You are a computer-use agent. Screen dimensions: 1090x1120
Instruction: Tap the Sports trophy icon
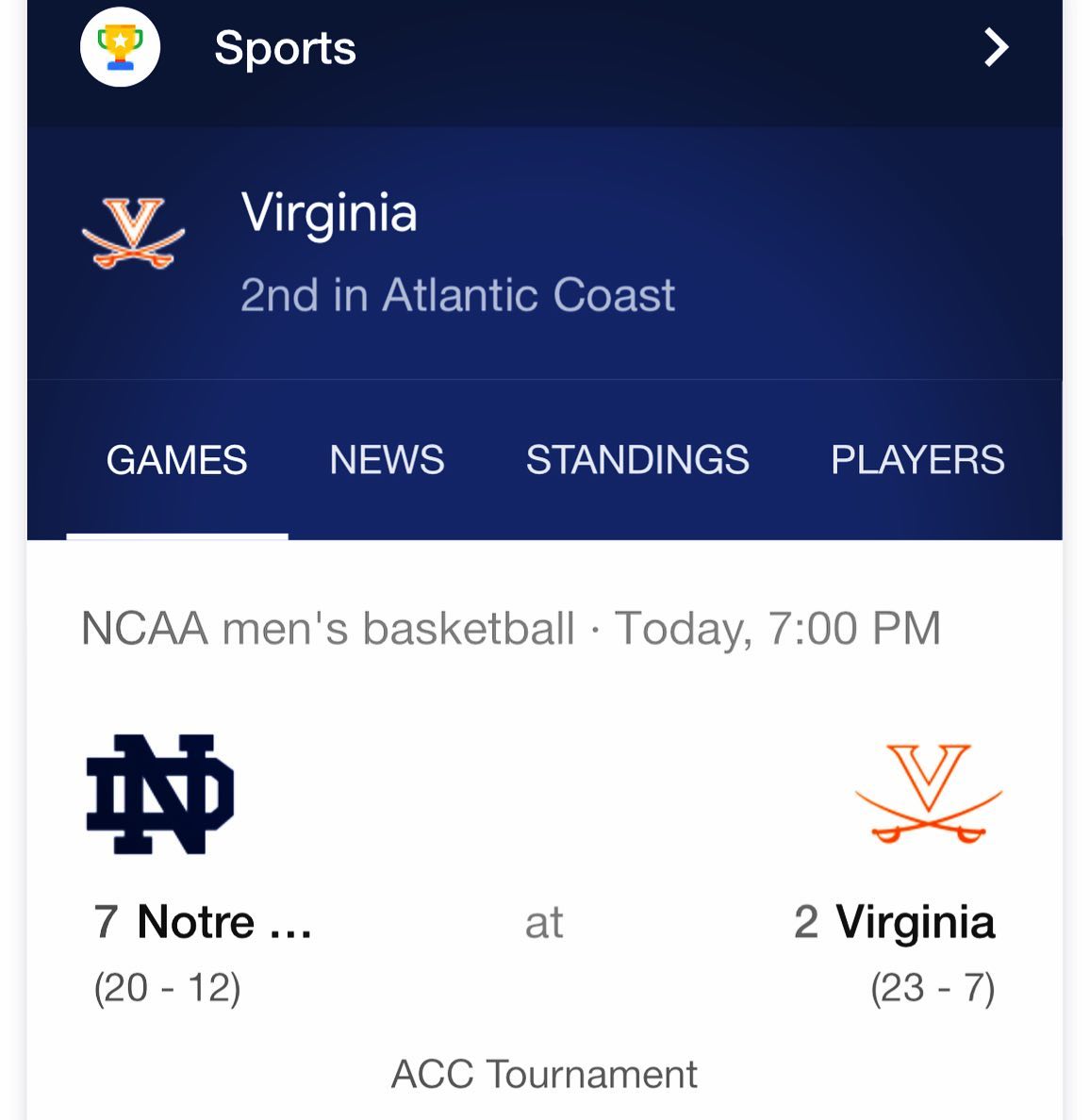pos(120,47)
